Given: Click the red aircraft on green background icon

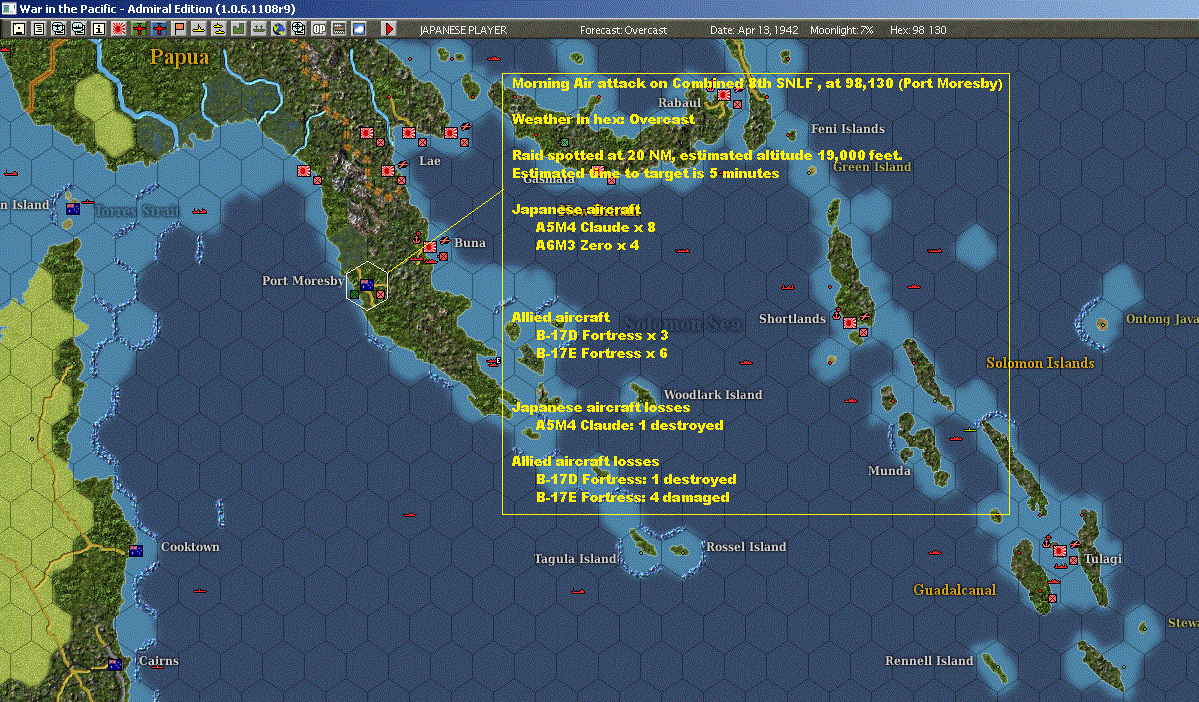Looking at the screenshot, I should point(139,29).
